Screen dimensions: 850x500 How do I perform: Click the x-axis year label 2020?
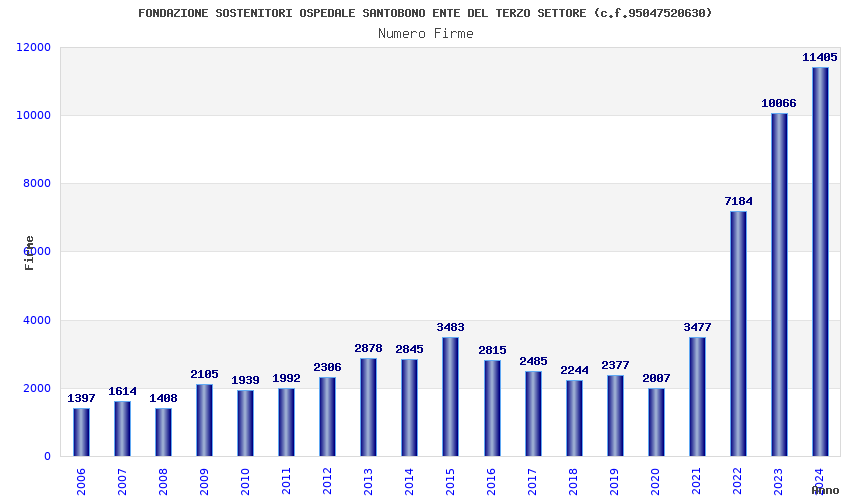point(656,482)
